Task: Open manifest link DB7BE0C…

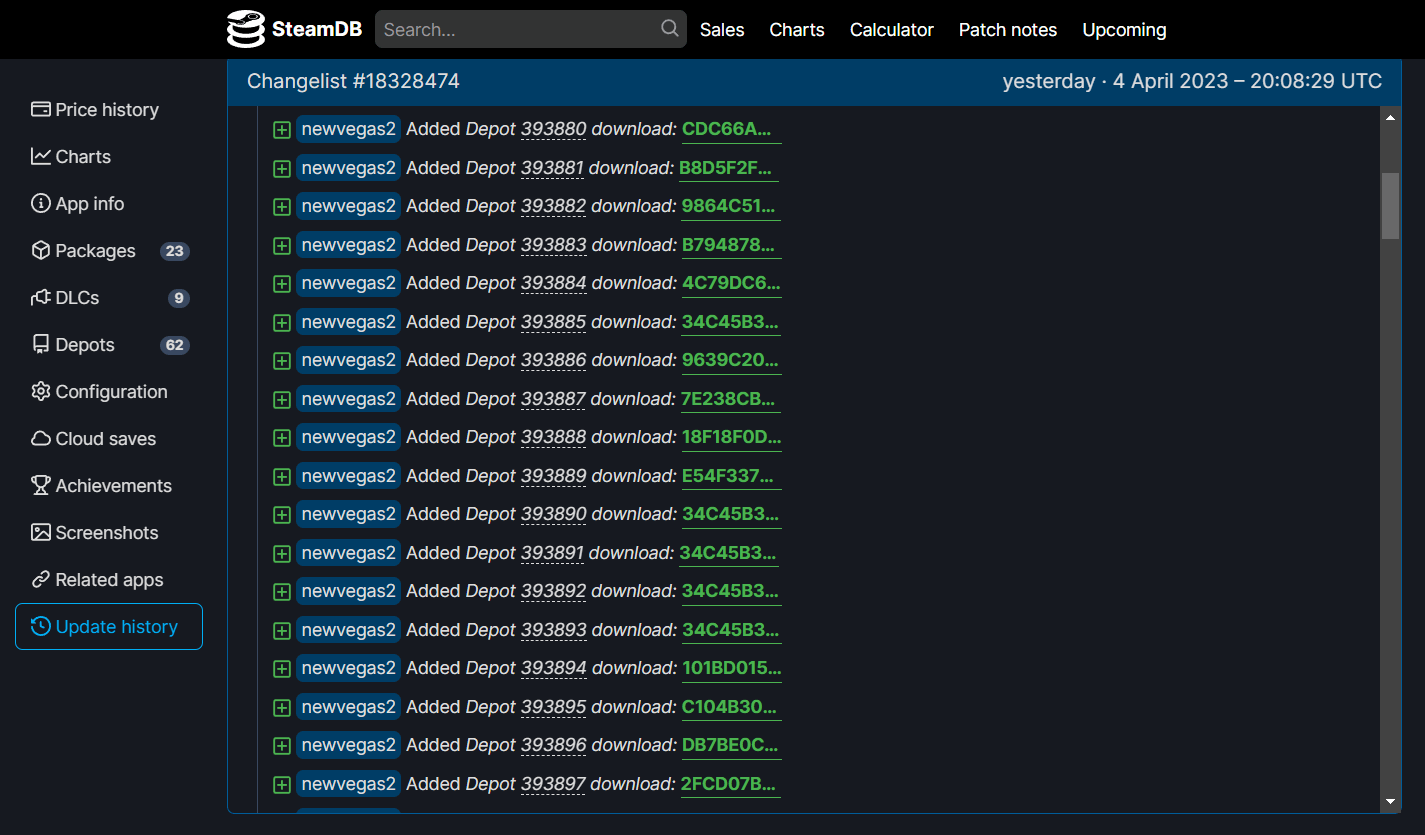Action: pos(730,745)
